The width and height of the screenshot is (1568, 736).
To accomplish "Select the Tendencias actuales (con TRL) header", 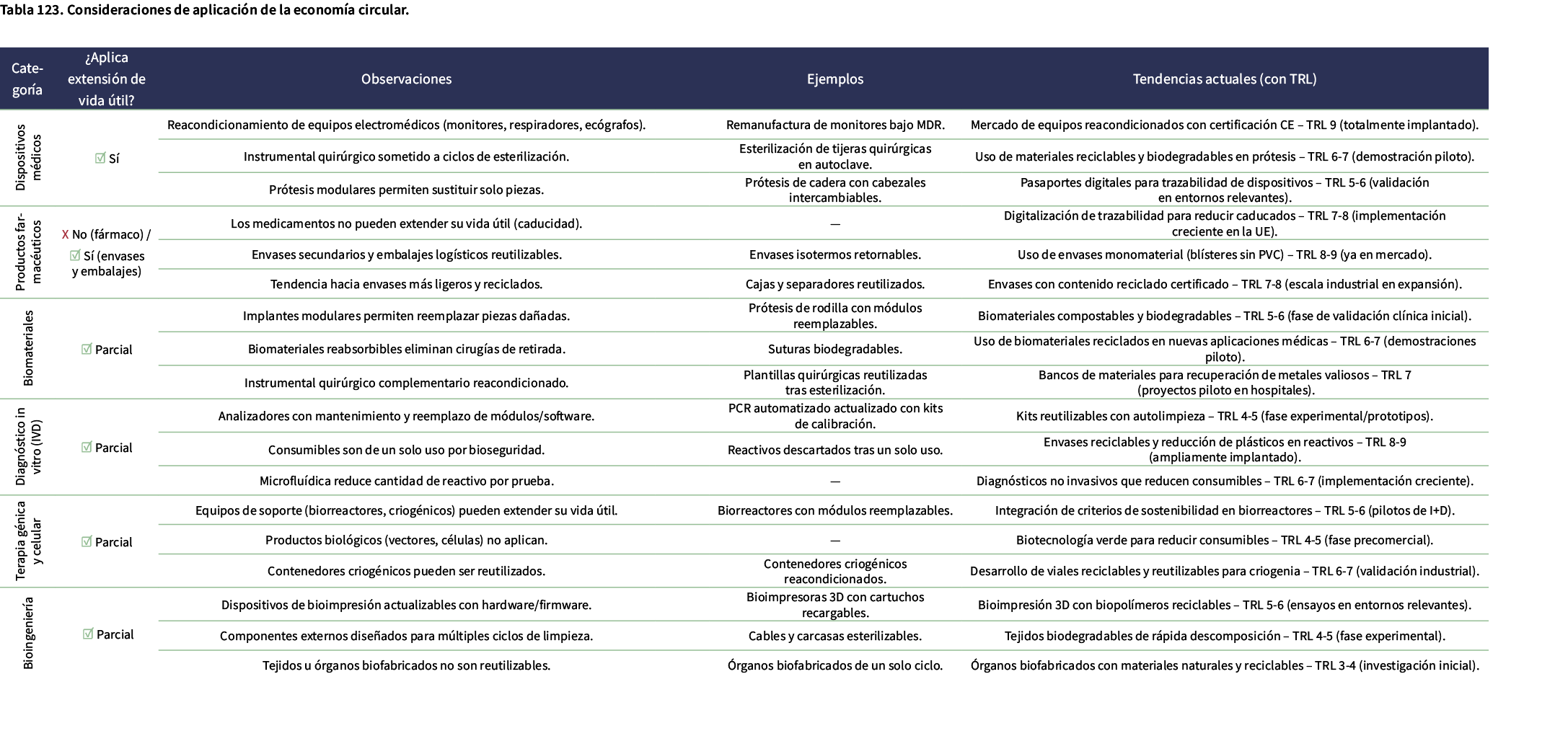I will click(1224, 79).
